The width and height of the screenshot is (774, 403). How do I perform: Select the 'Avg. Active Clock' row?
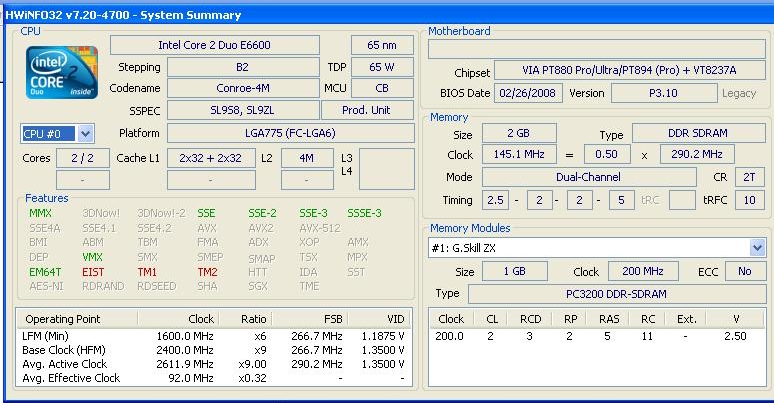pos(214,364)
